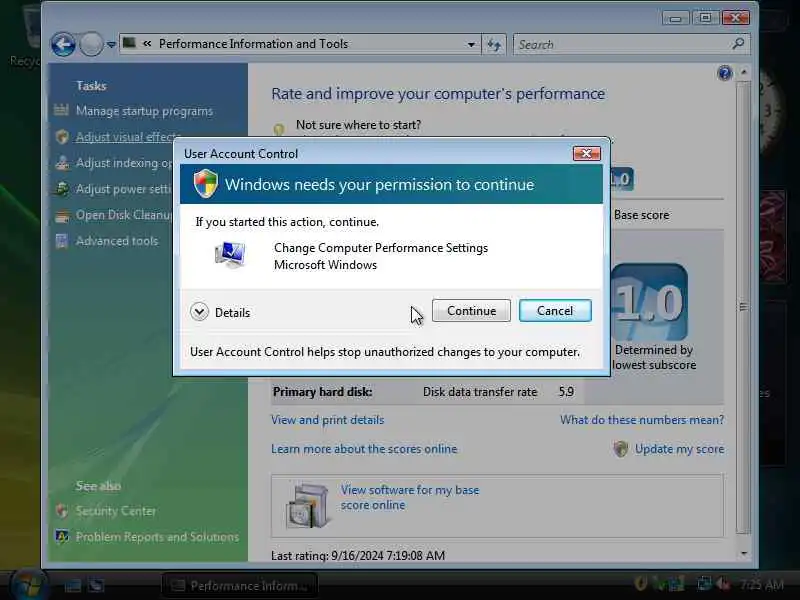Open help with the blue question mark

[x=724, y=73]
